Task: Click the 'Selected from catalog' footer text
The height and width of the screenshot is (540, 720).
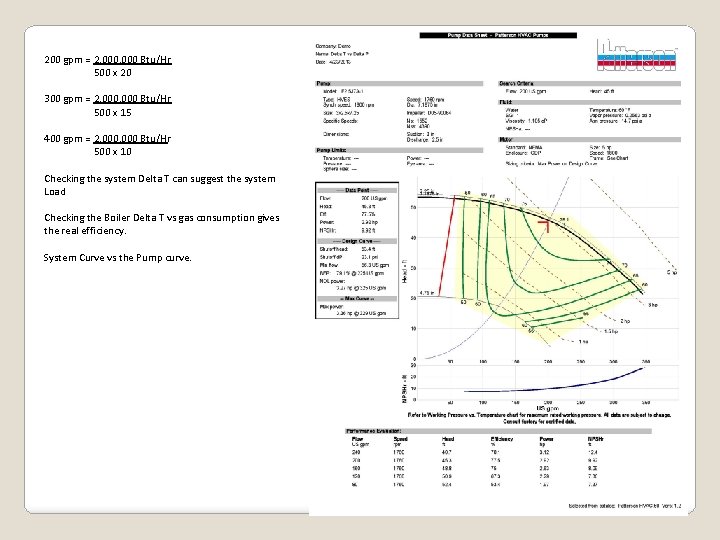Action: coord(625,506)
